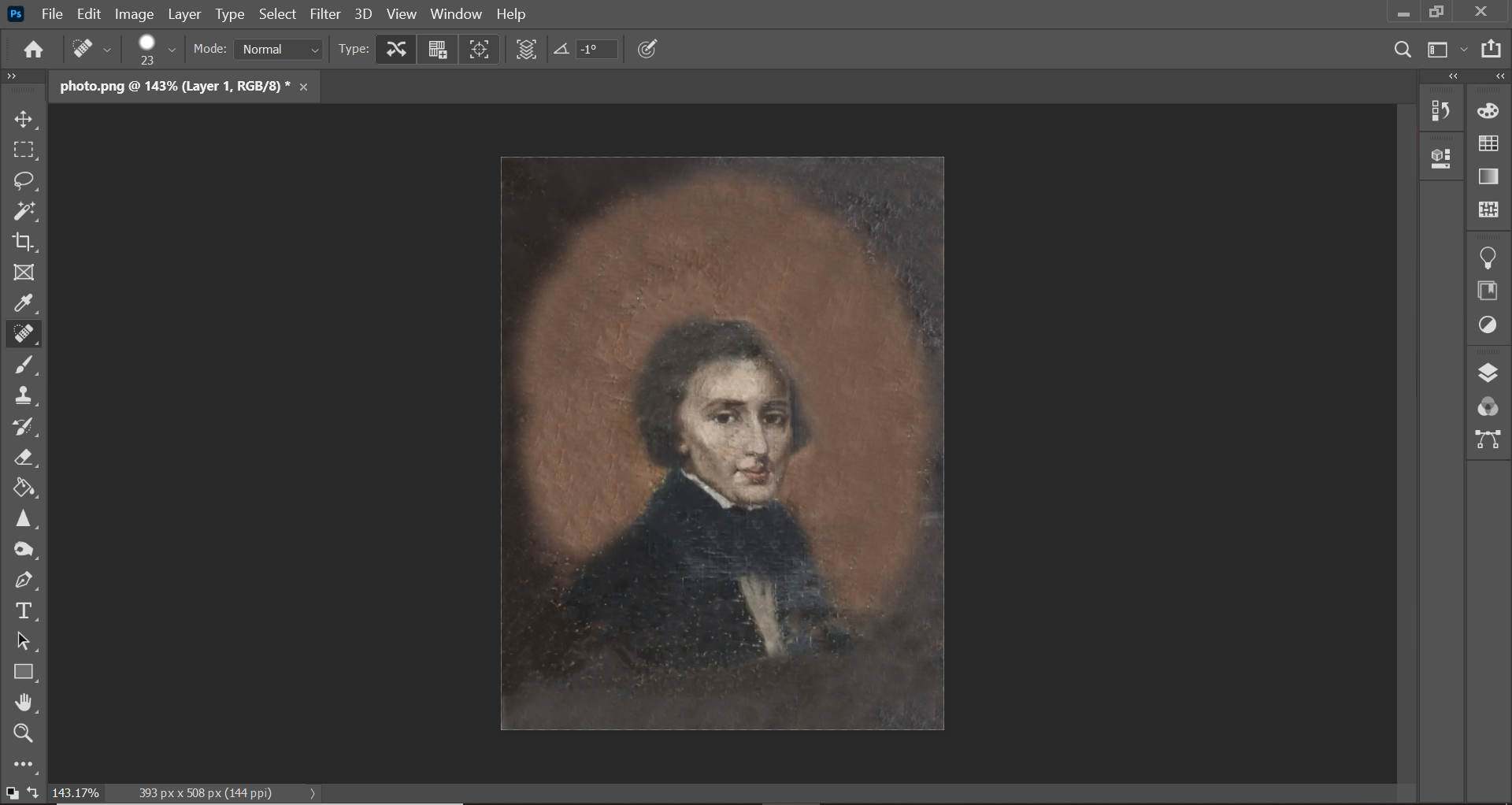Open the Libraries panel icon
The width and height of the screenshot is (1512, 805).
pyautogui.click(x=1488, y=291)
